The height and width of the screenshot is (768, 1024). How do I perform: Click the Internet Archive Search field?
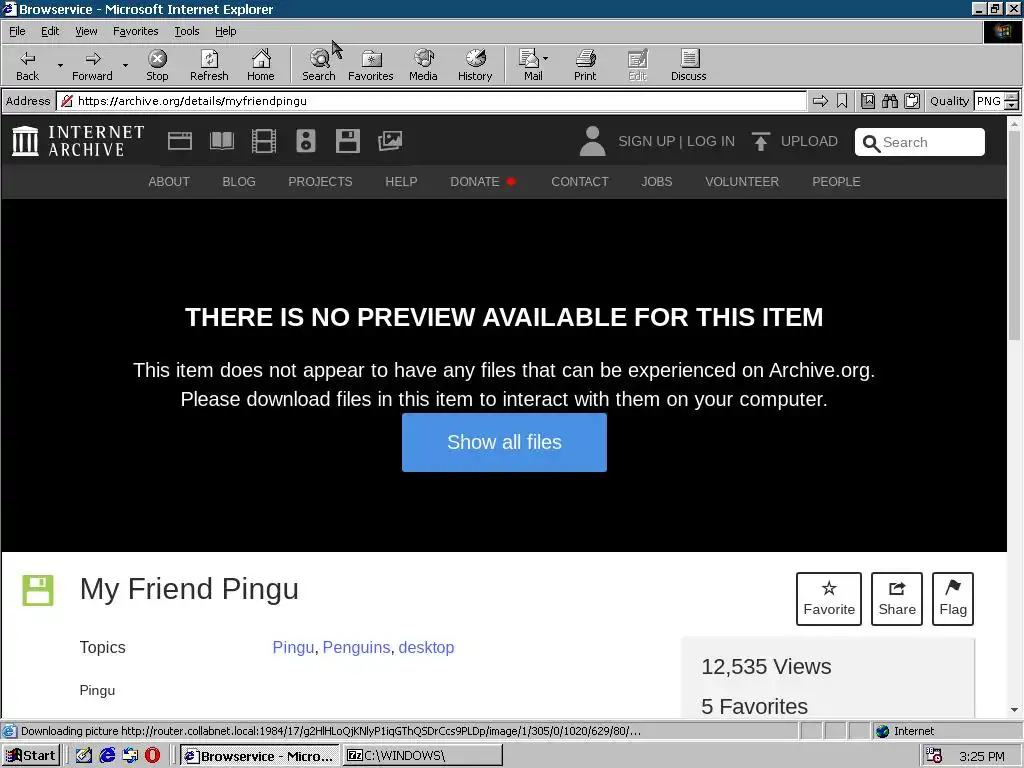tap(920, 142)
